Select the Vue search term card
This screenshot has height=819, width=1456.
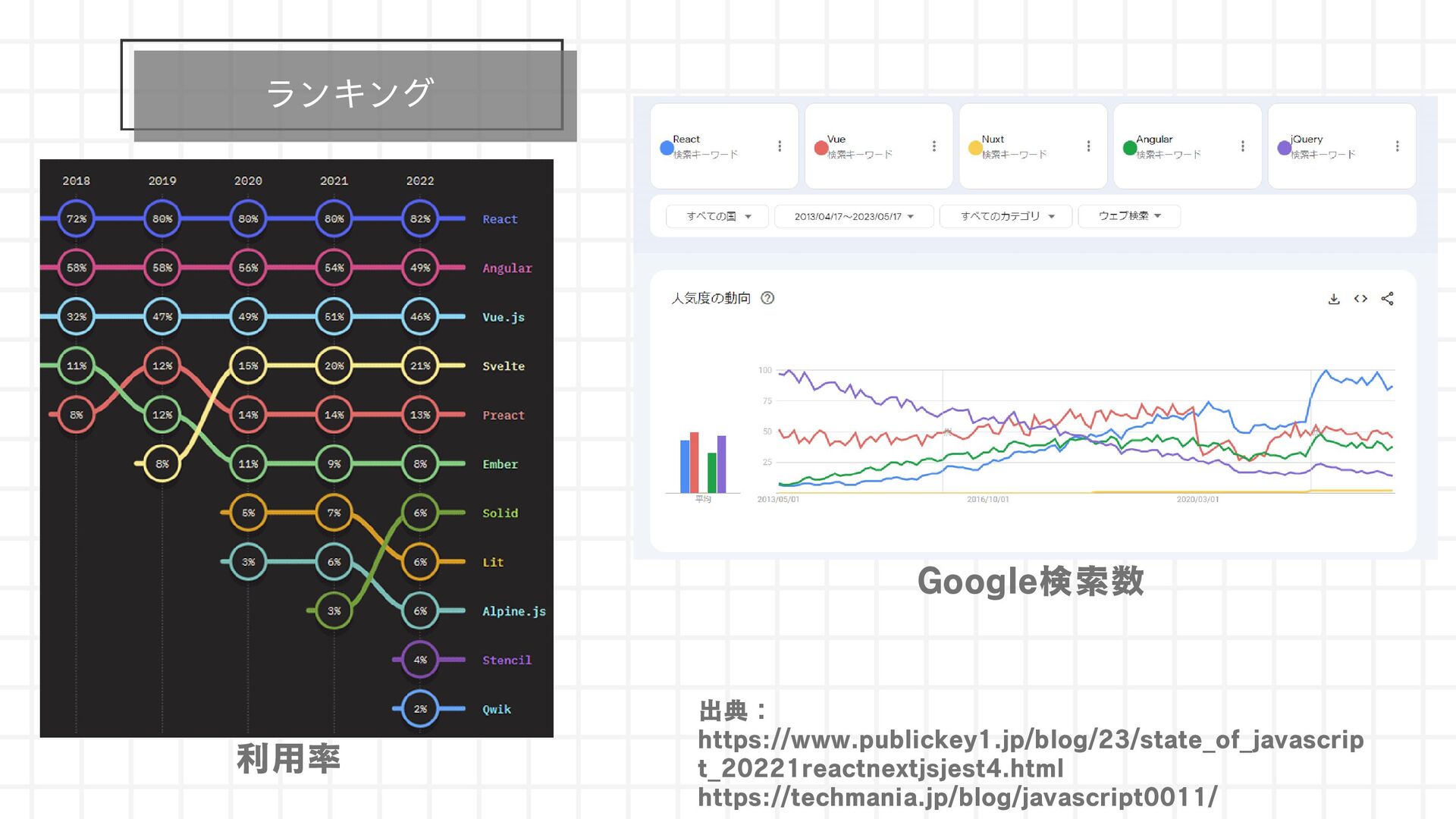pyautogui.click(x=879, y=146)
